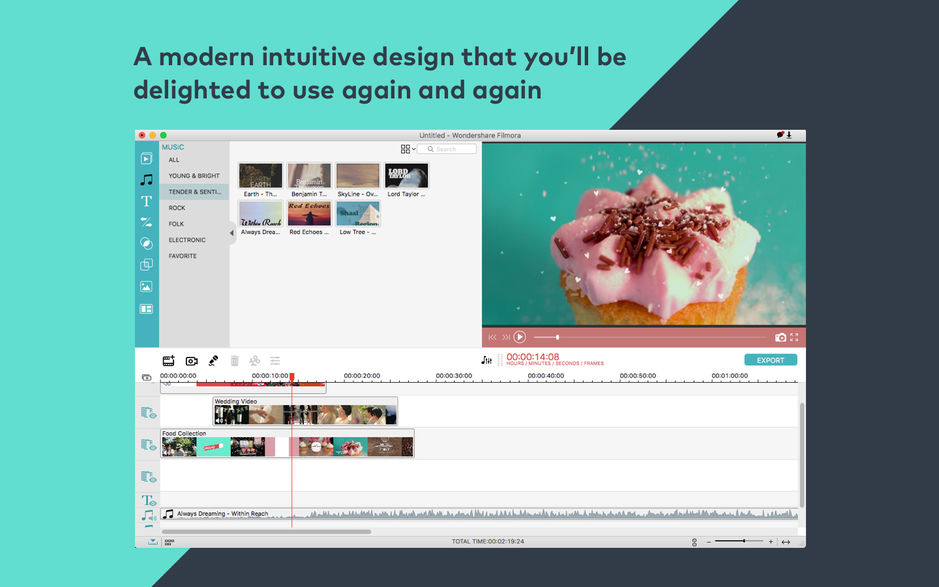Select the Text/Titles tool icon
This screenshot has width=939, height=587.
[146, 201]
